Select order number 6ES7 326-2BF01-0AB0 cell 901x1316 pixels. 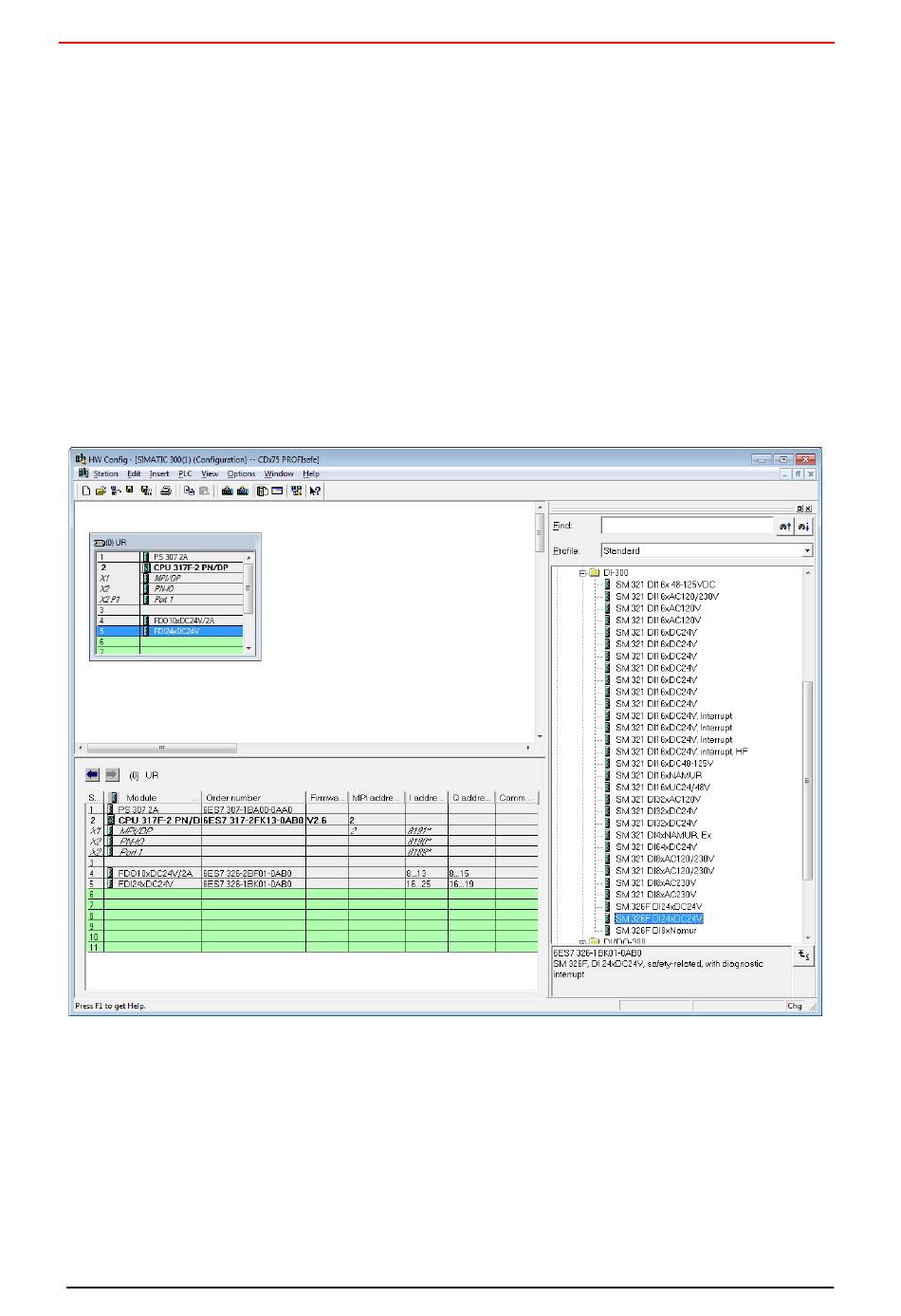(253, 873)
